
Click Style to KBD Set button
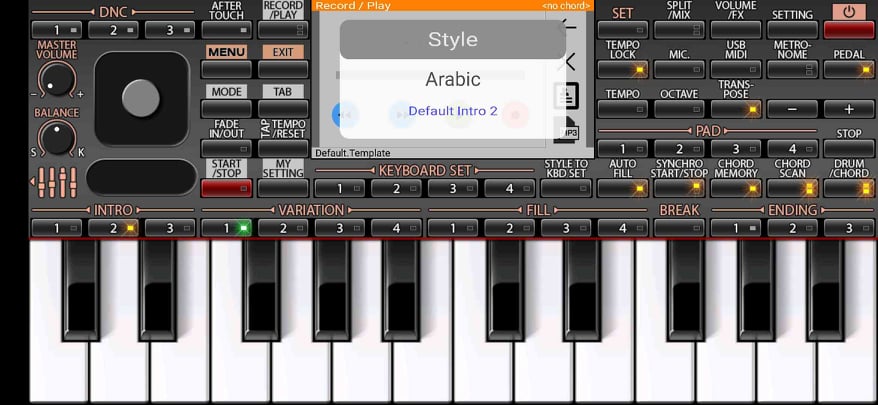(566, 188)
